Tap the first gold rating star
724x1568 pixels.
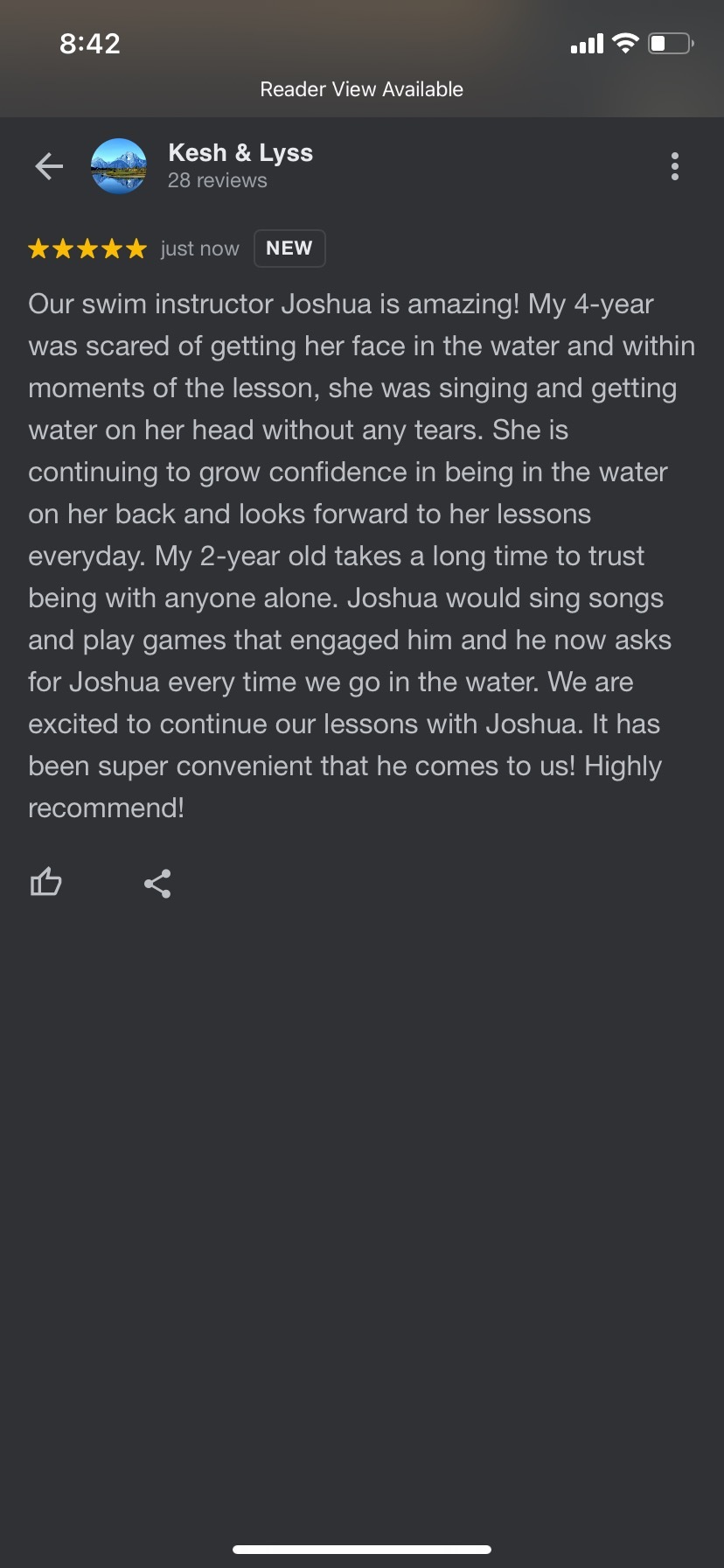(x=38, y=249)
